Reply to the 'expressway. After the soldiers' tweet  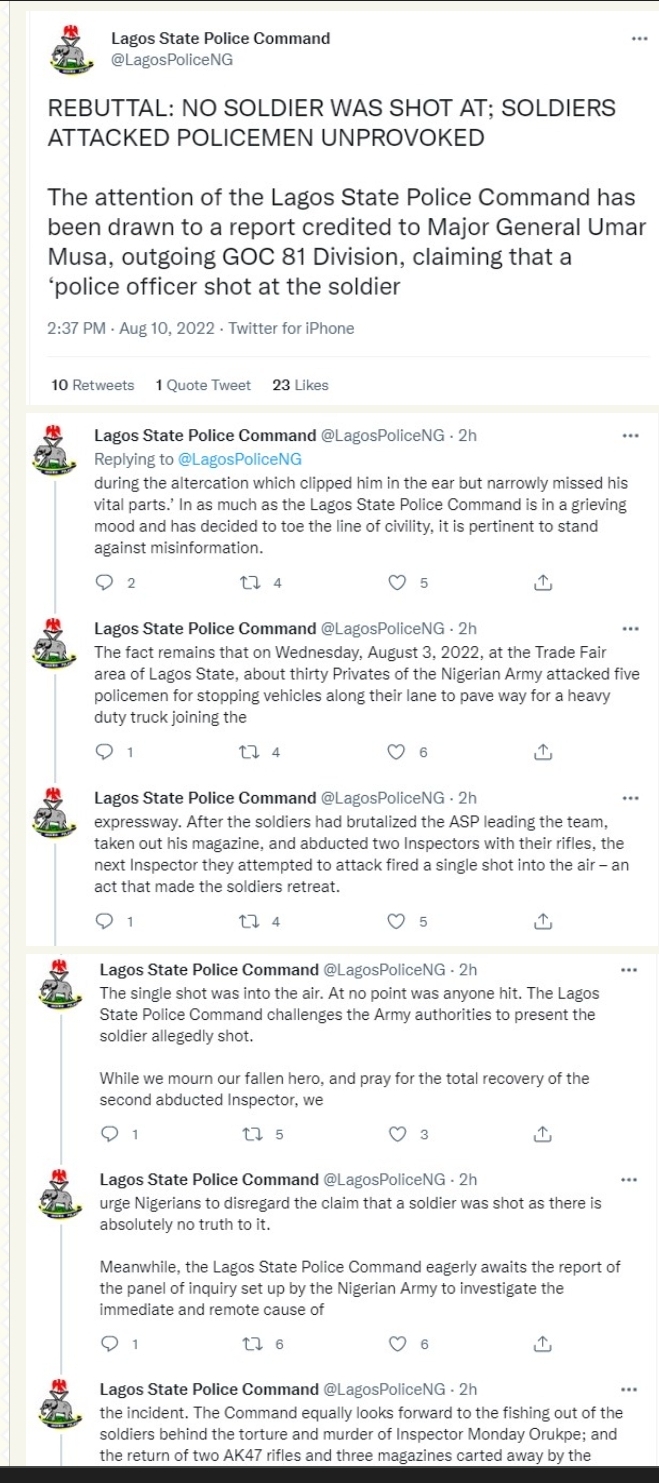(x=104, y=921)
